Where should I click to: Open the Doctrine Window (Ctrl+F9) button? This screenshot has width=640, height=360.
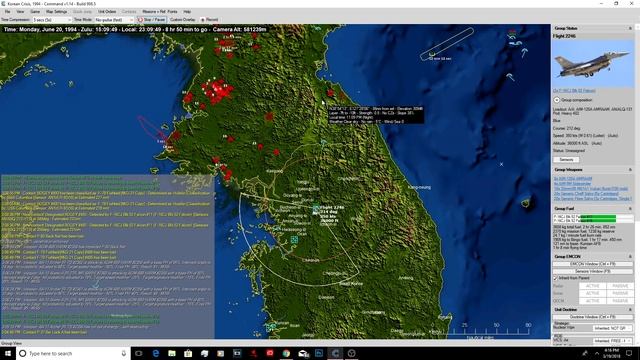pos(593,317)
